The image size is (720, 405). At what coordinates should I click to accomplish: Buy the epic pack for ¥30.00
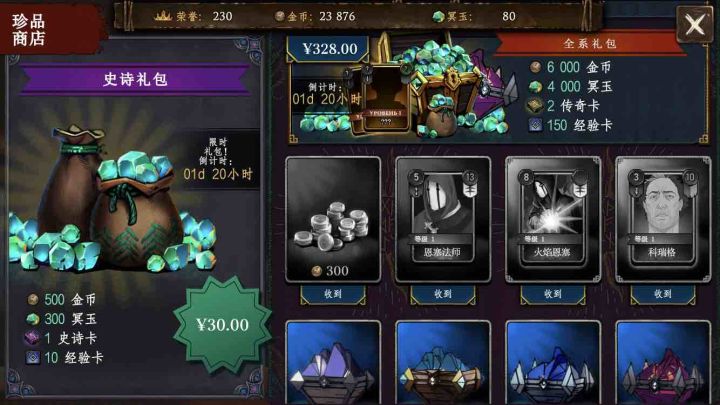[223, 325]
